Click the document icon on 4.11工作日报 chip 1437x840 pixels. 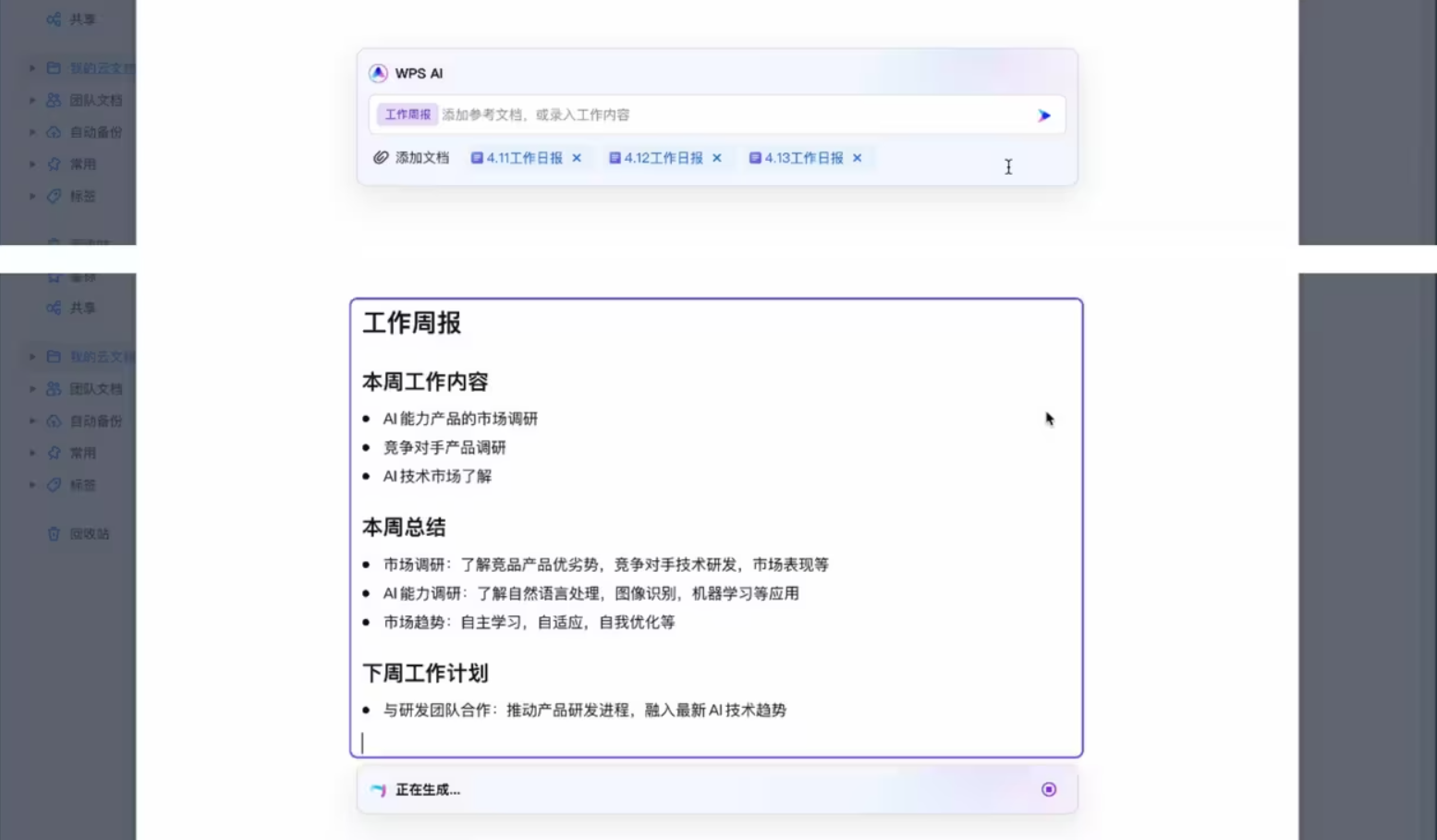tap(477, 158)
